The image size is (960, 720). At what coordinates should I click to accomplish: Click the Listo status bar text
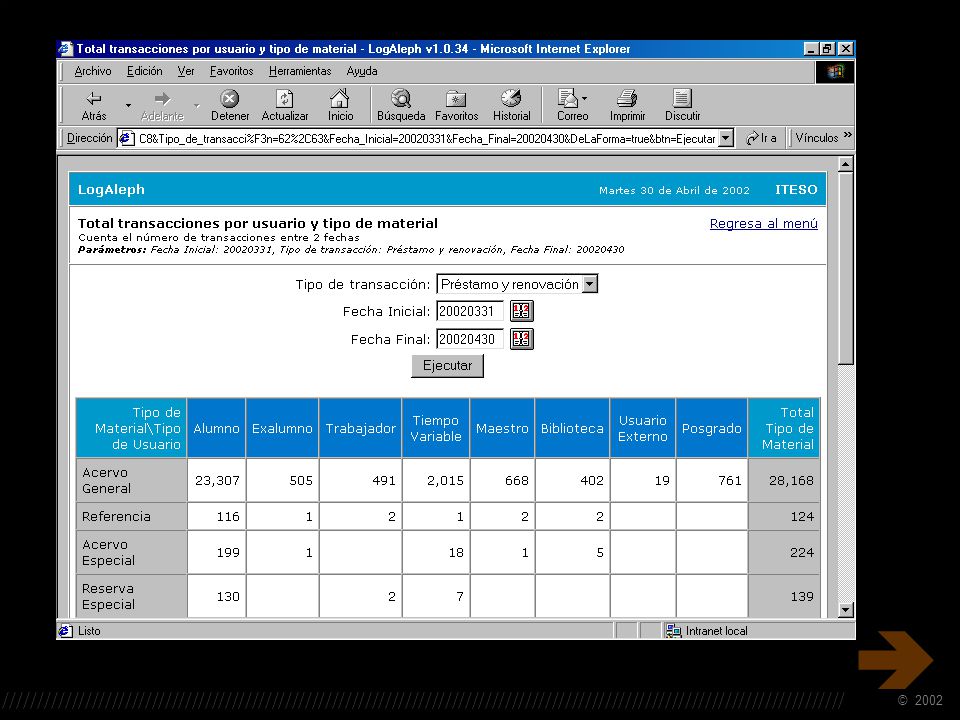(x=89, y=631)
